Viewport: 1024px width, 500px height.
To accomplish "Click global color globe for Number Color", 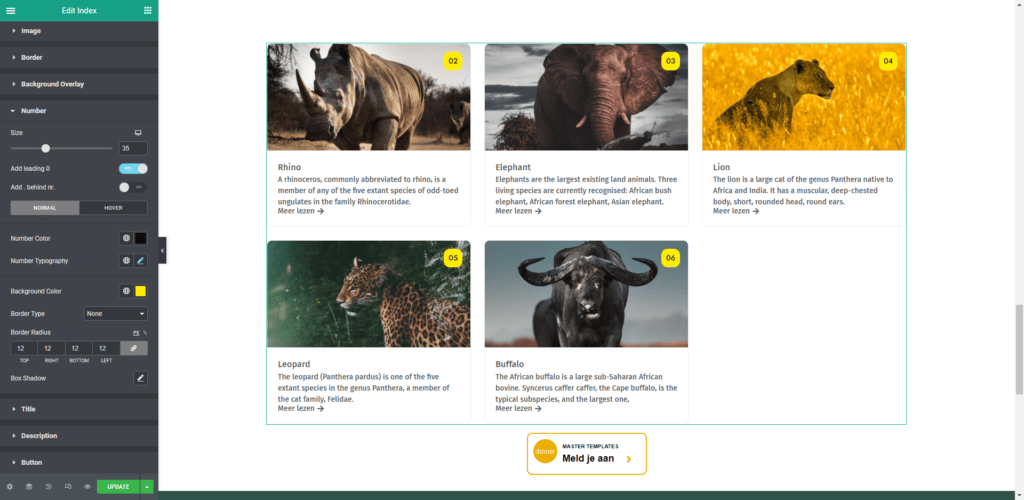I will [126, 238].
